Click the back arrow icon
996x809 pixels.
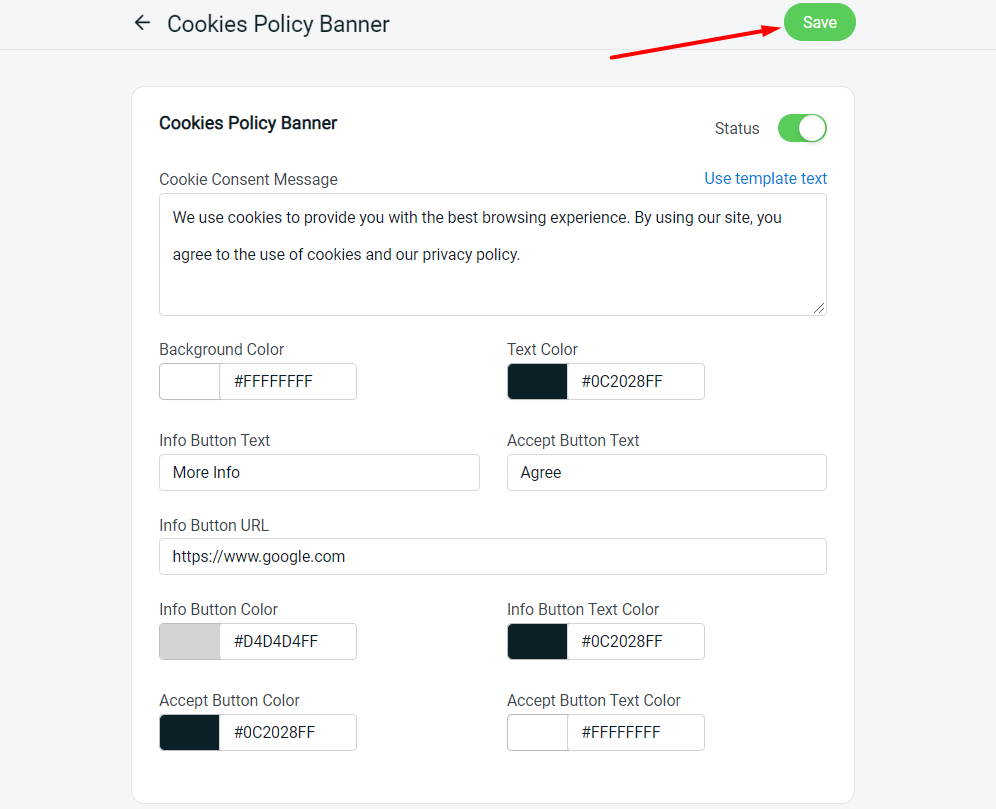142,23
